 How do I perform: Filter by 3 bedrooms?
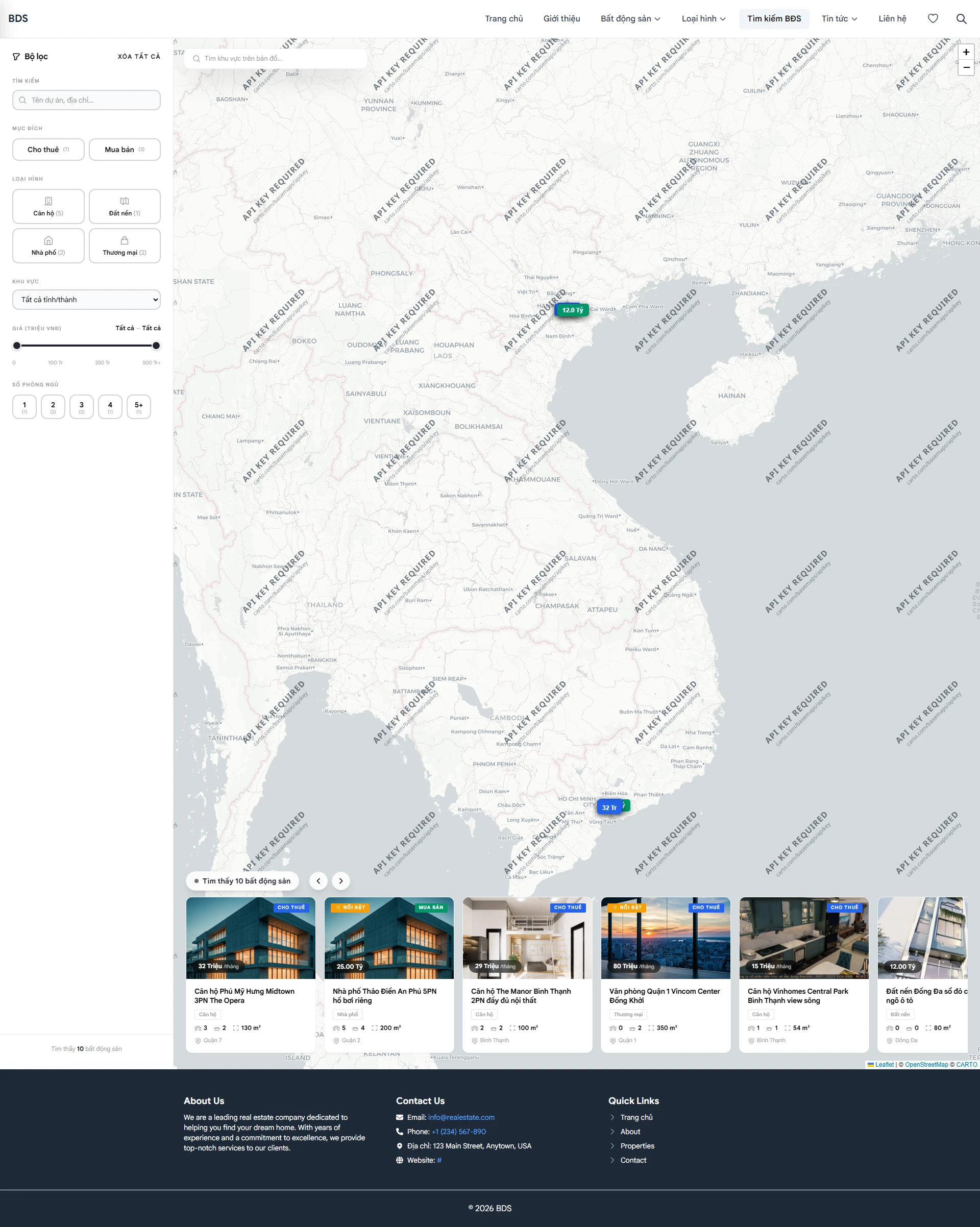click(81, 407)
